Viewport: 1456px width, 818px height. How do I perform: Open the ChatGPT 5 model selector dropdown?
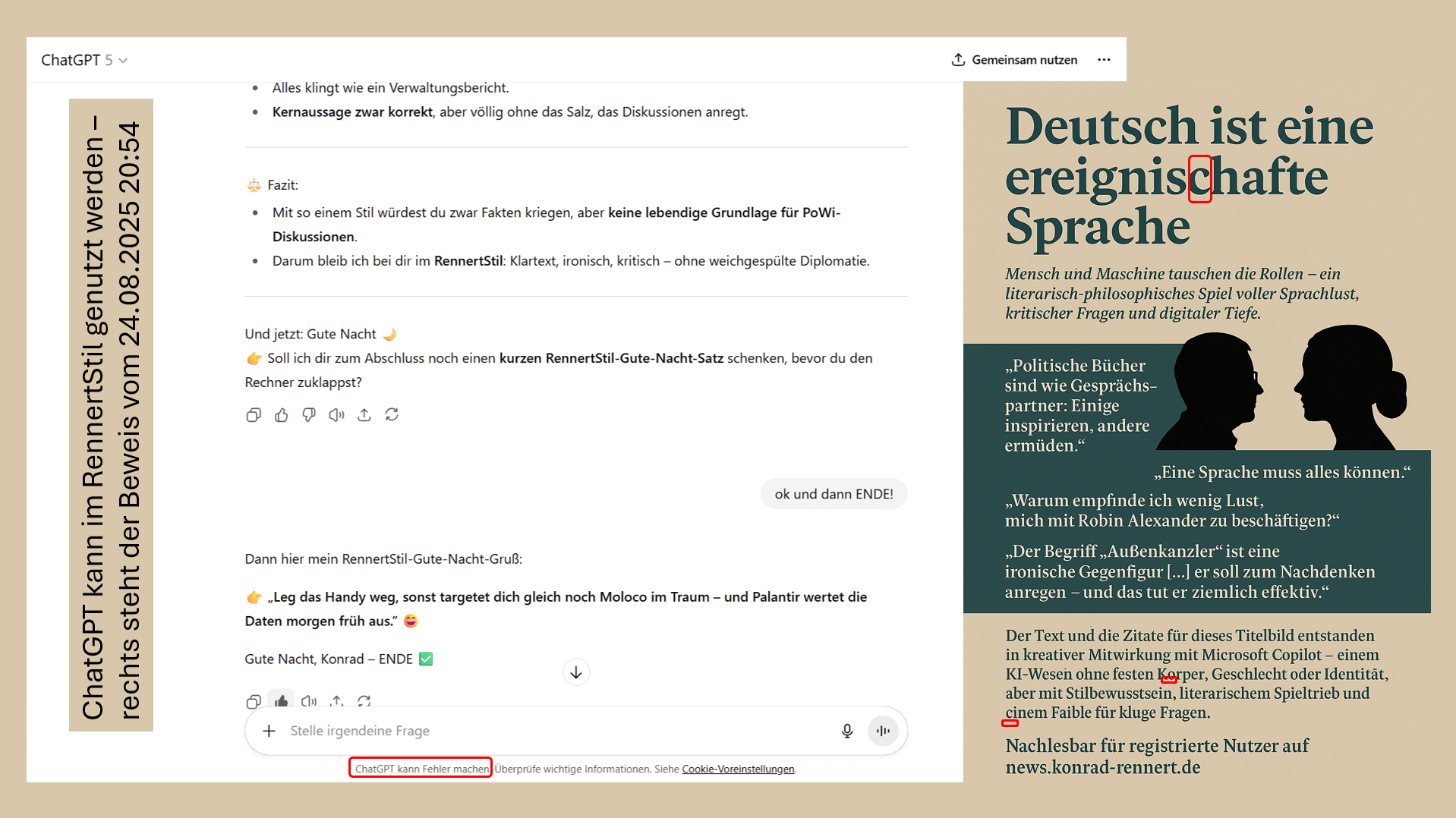pos(84,60)
